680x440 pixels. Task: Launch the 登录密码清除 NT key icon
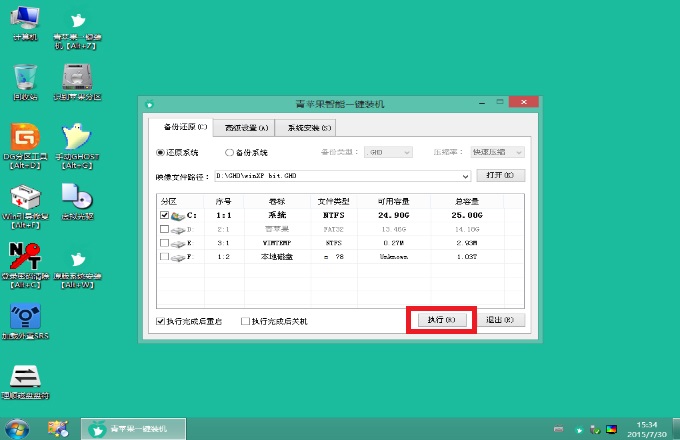[x=25, y=265]
